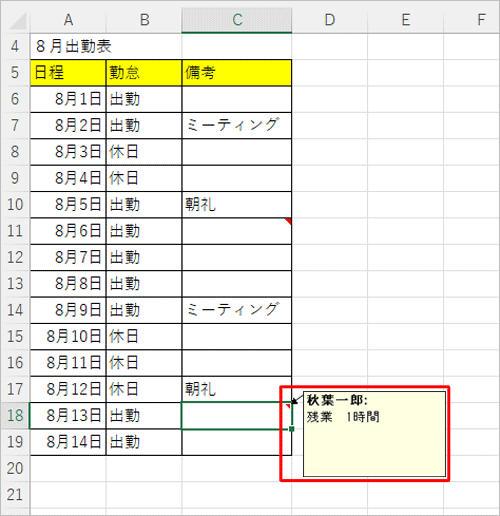Select the 8月2日 date cell
The image size is (500, 516).
(68, 125)
